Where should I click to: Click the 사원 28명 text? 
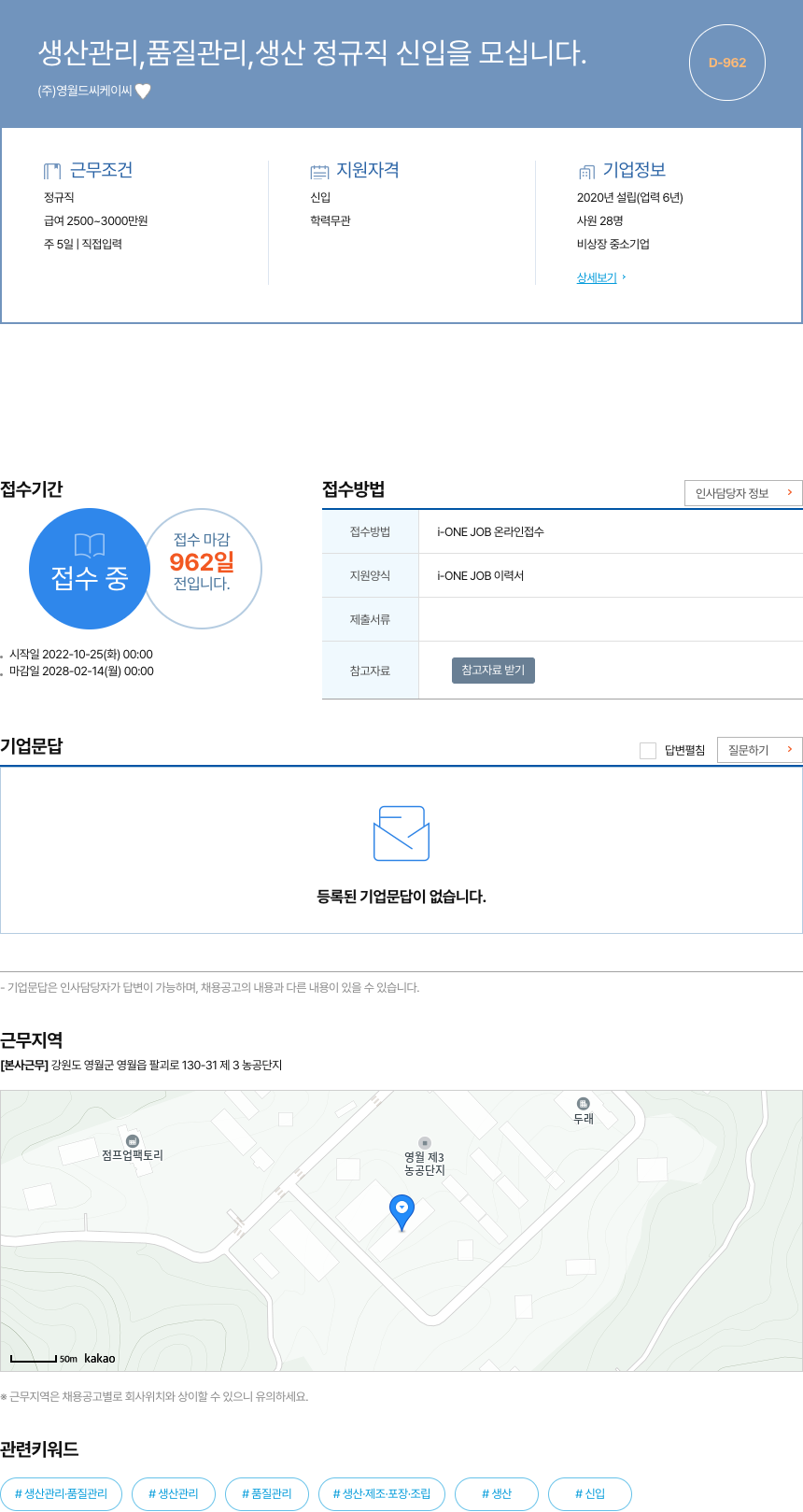[x=600, y=220]
